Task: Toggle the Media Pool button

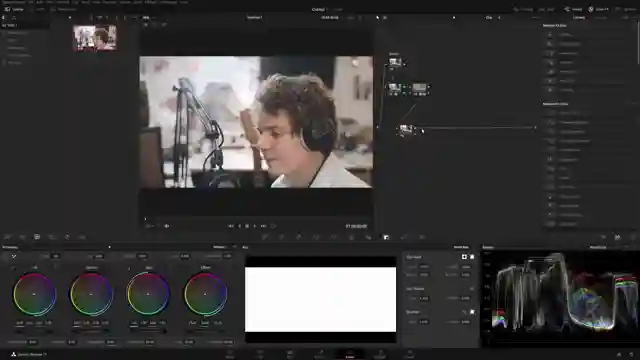Action: (x=64, y=9)
